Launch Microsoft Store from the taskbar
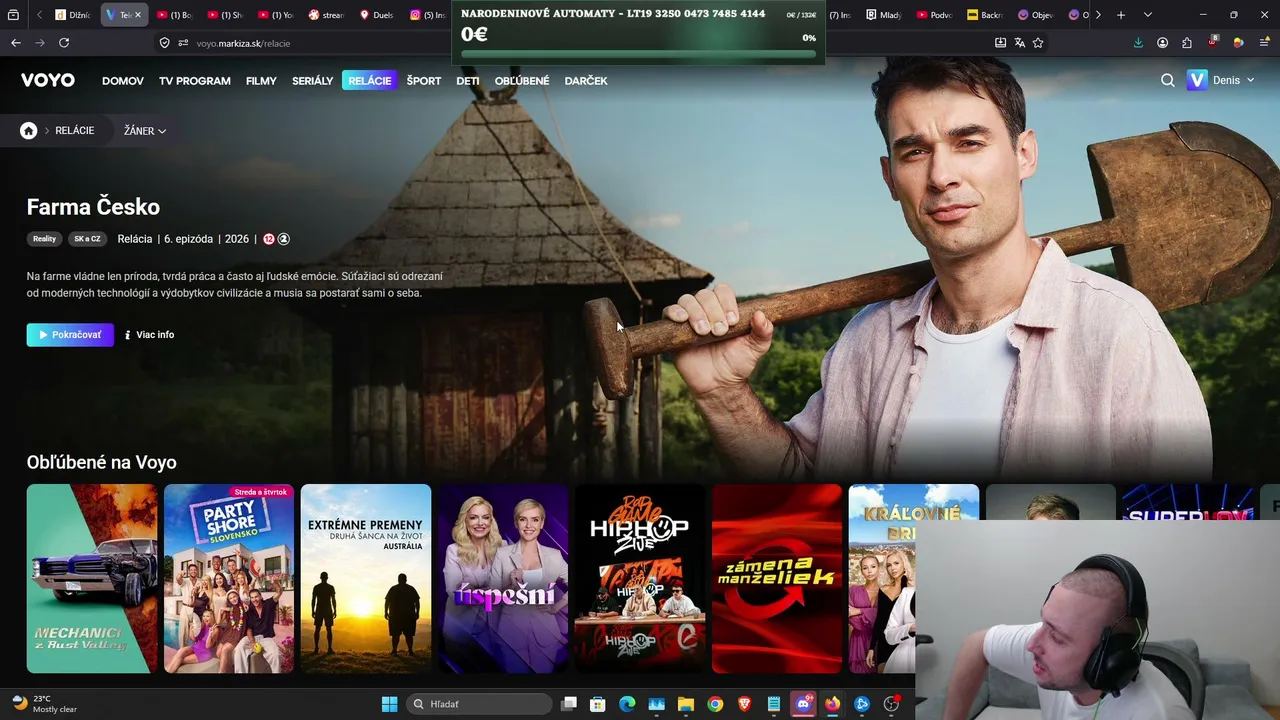1280x720 pixels. (598, 704)
